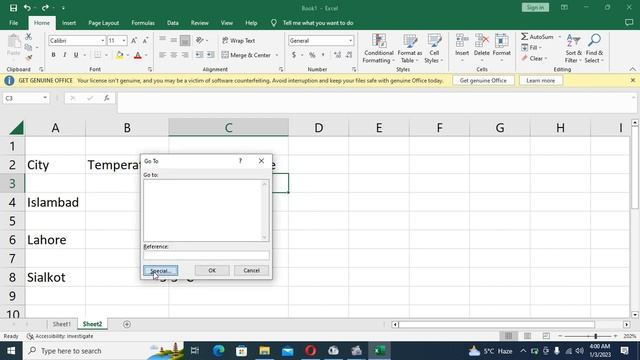Click Merge & Center
Viewport: 640px width, 360px height.
point(247,55)
